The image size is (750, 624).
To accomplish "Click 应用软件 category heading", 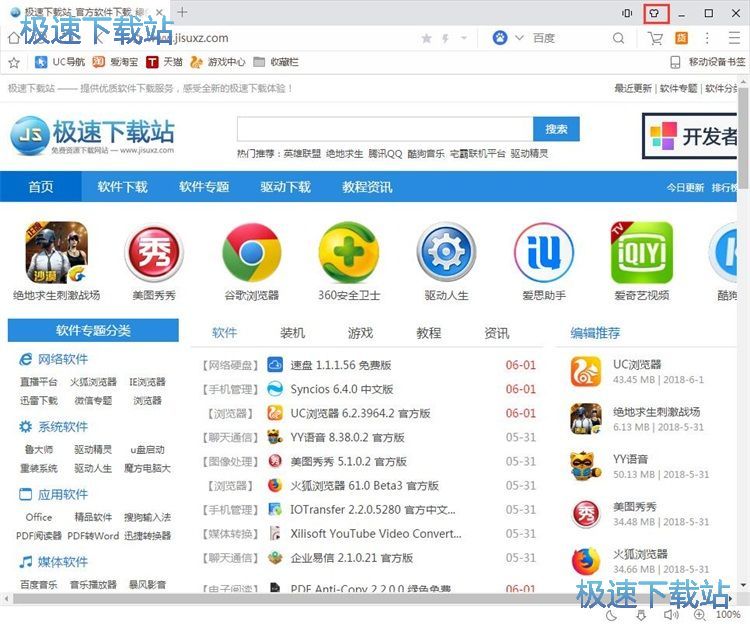I will click(x=63, y=494).
